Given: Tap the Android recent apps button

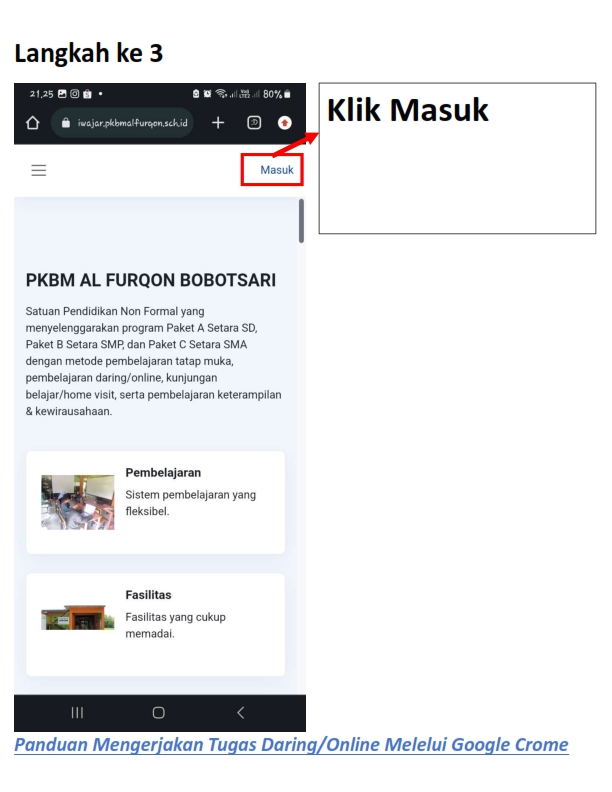Looking at the screenshot, I should (77, 712).
